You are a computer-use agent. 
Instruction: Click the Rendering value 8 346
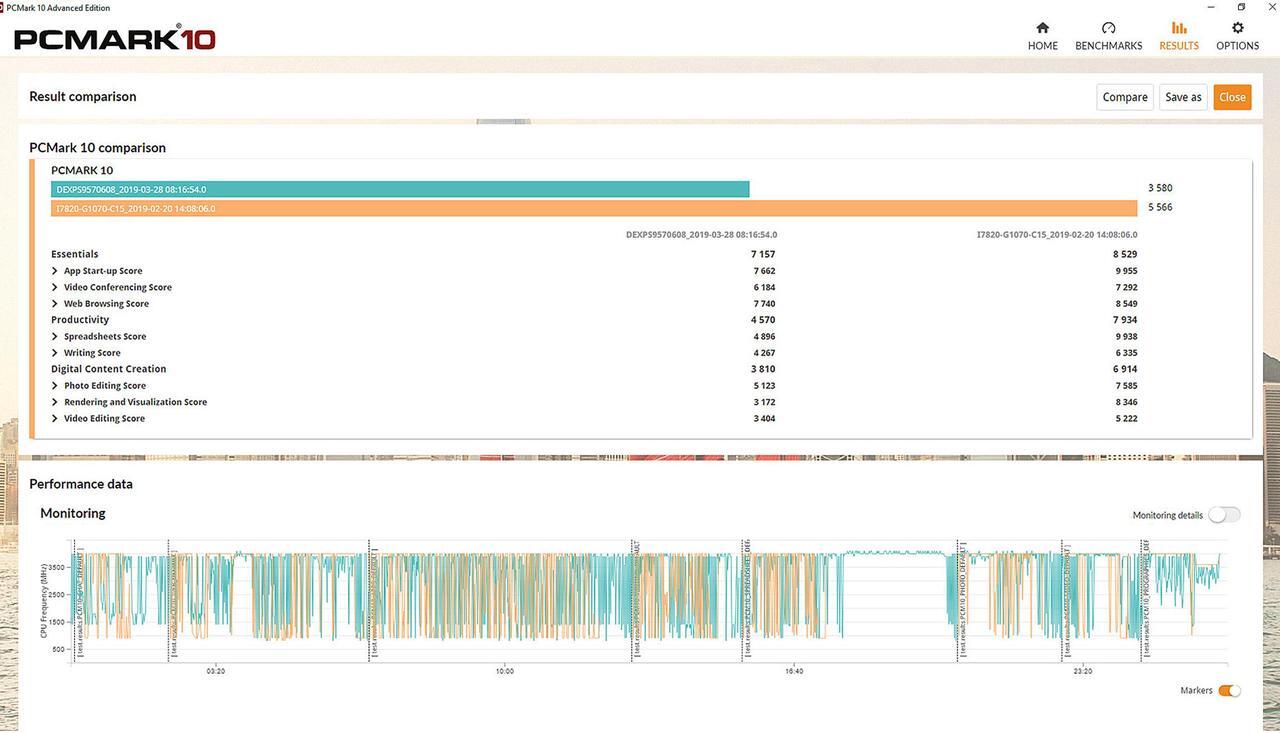tap(1125, 402)
